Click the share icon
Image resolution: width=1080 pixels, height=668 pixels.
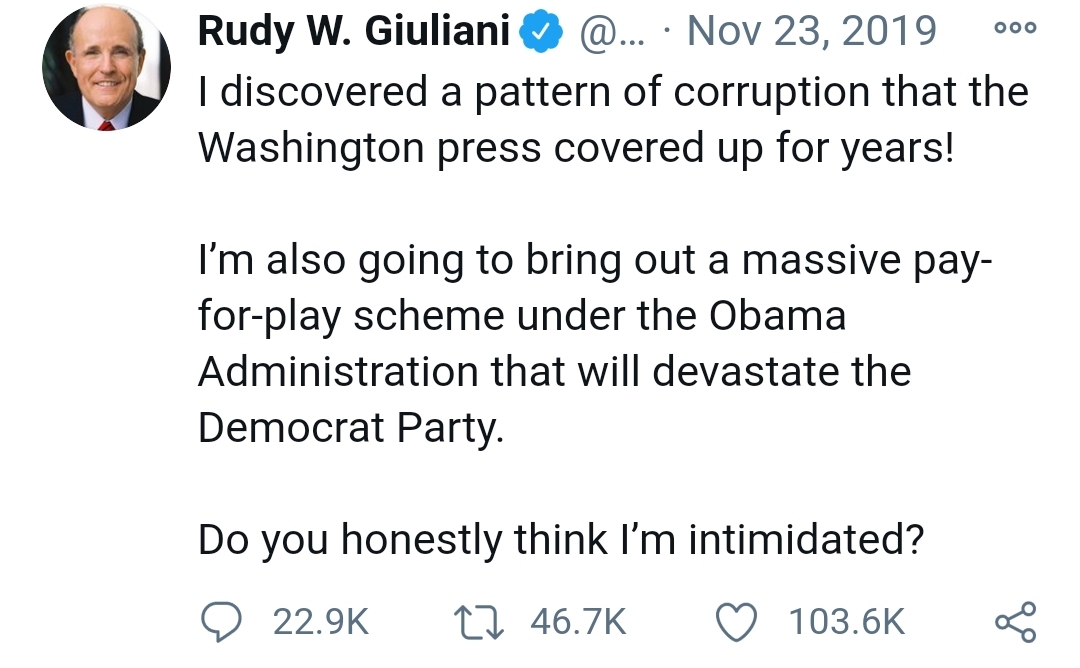click(1015, 622)
